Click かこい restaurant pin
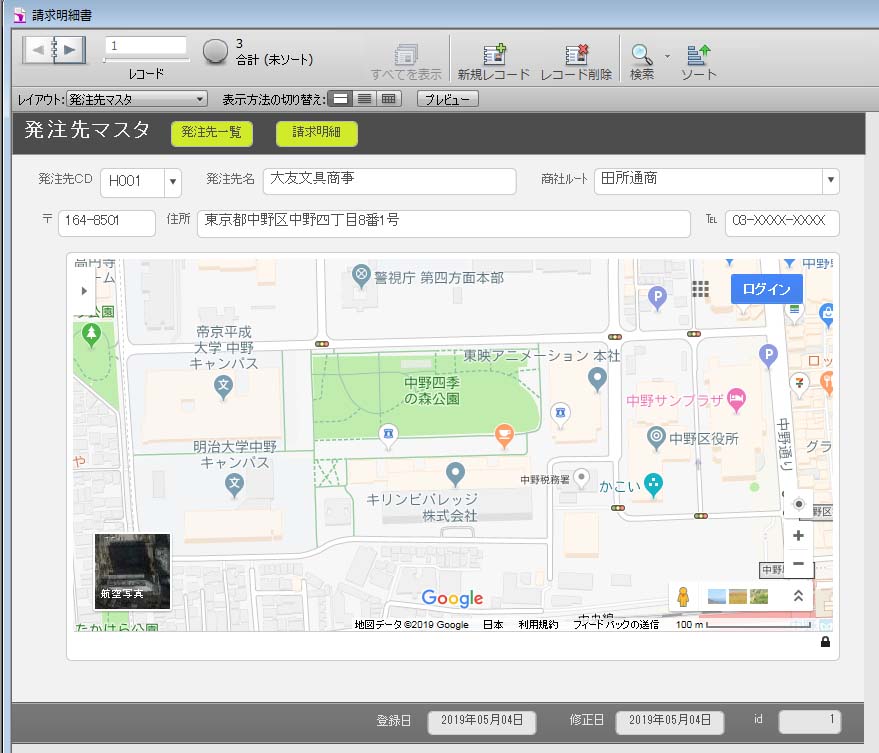 653,485
